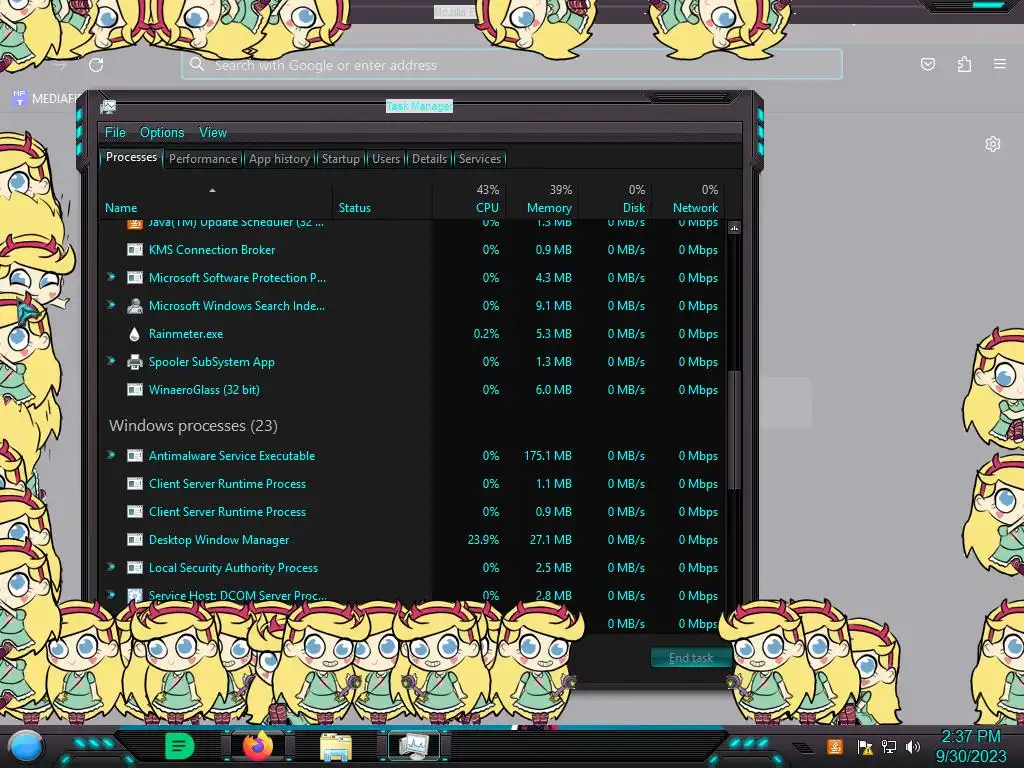Expand Microsoft Windows Search Indexer row

click(111, 305)
